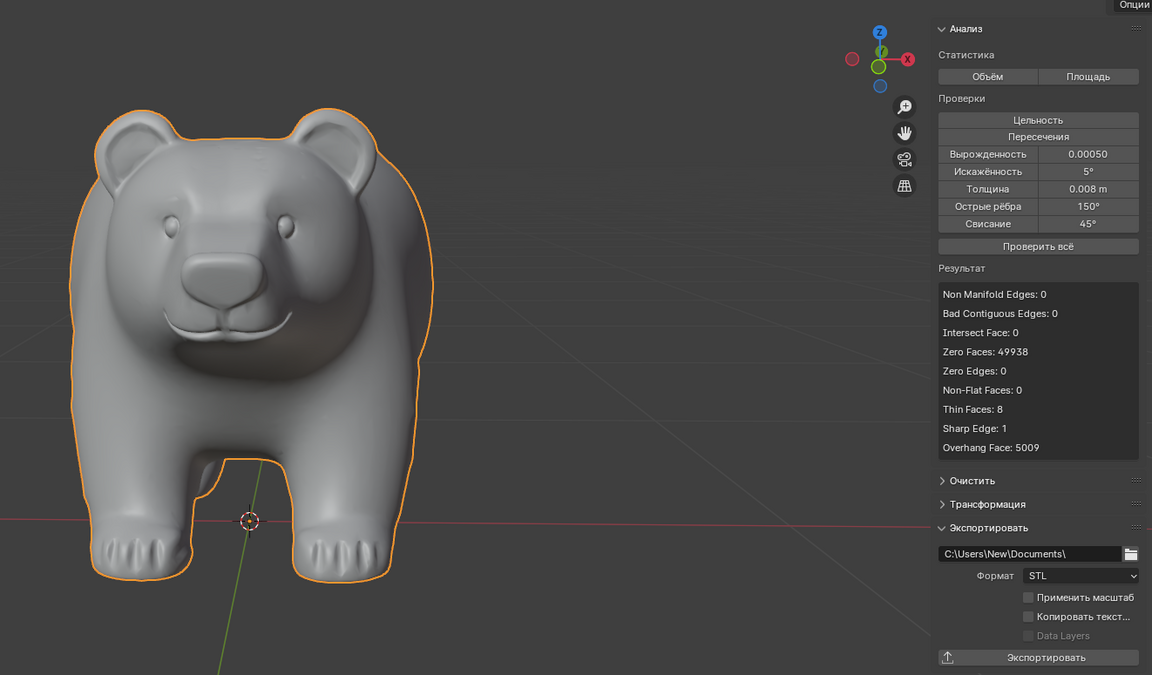The image size is (1152, 675).
Task: Click the pan hand viewport icon
Action: 904,133
